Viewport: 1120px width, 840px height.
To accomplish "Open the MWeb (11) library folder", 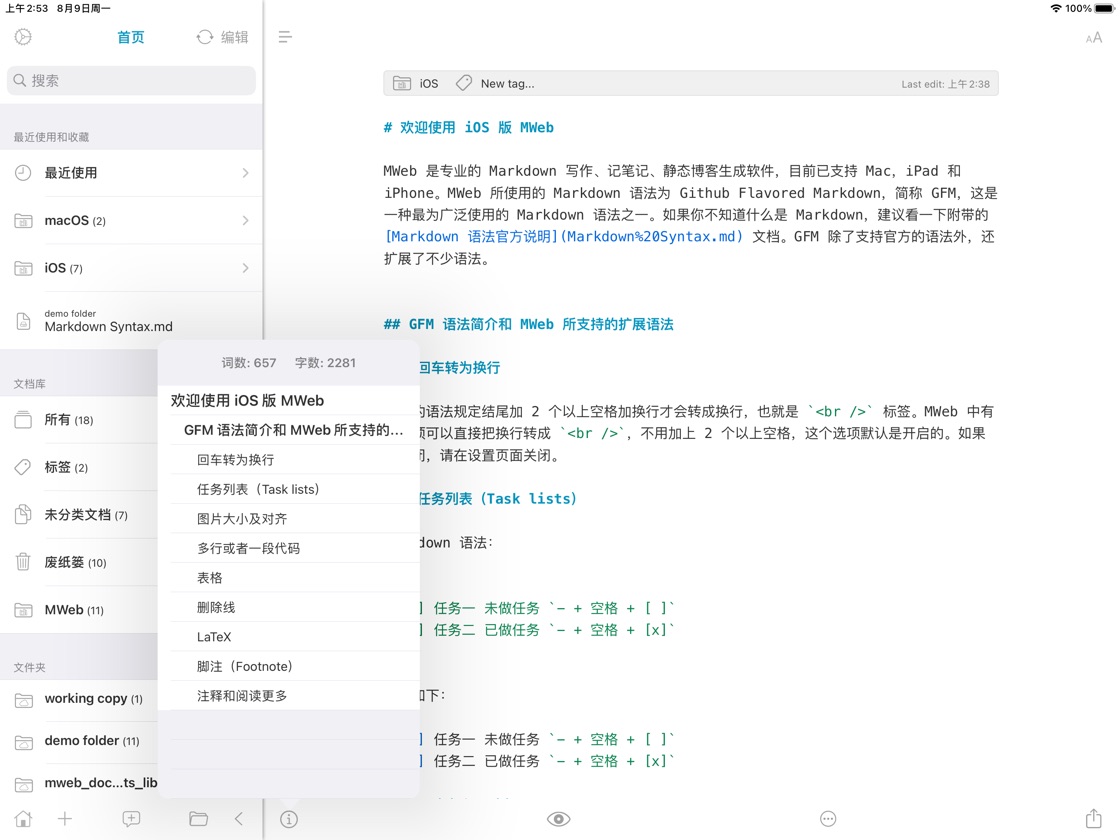I will click(x=79, y=610).
